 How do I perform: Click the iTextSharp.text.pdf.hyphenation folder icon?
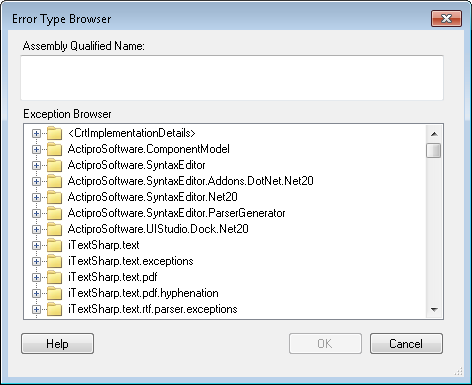click(54, 293)
